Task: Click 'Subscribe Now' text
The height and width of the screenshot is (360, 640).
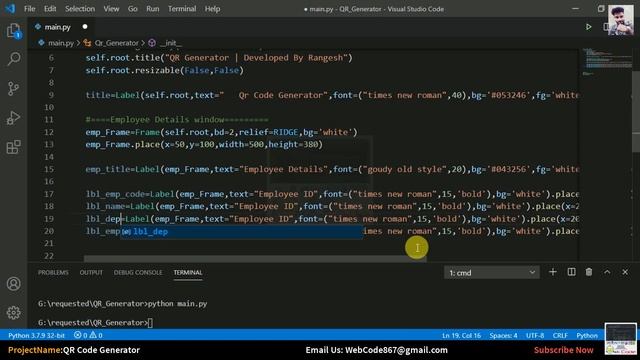Action: pos(563,350)
